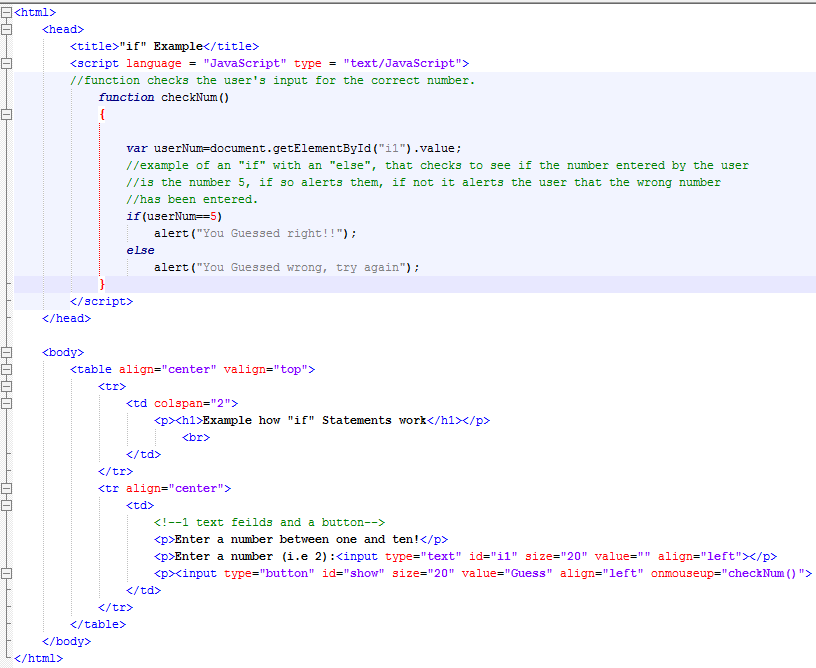Click the value="Guess" attribute

coord(507,573)
